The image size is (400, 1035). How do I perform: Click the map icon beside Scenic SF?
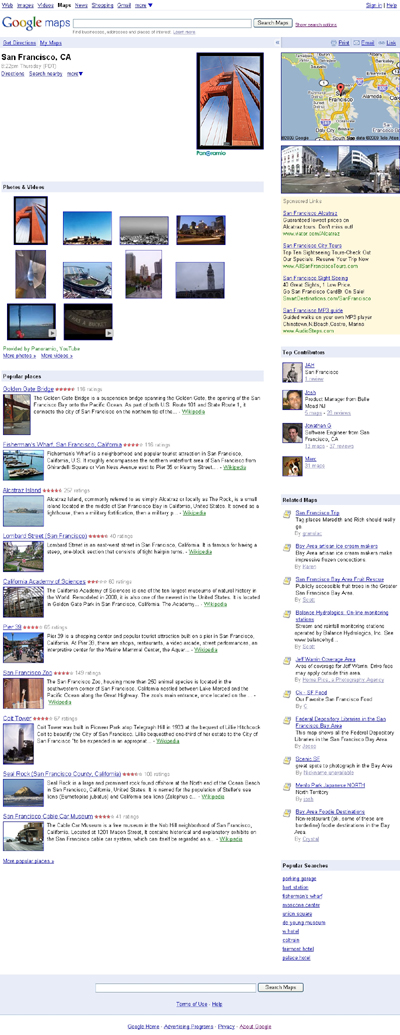tap(286, 759)
